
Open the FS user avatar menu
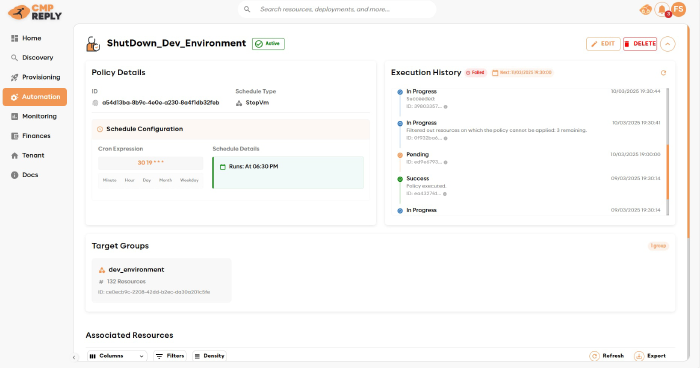(x=679, y=9)
